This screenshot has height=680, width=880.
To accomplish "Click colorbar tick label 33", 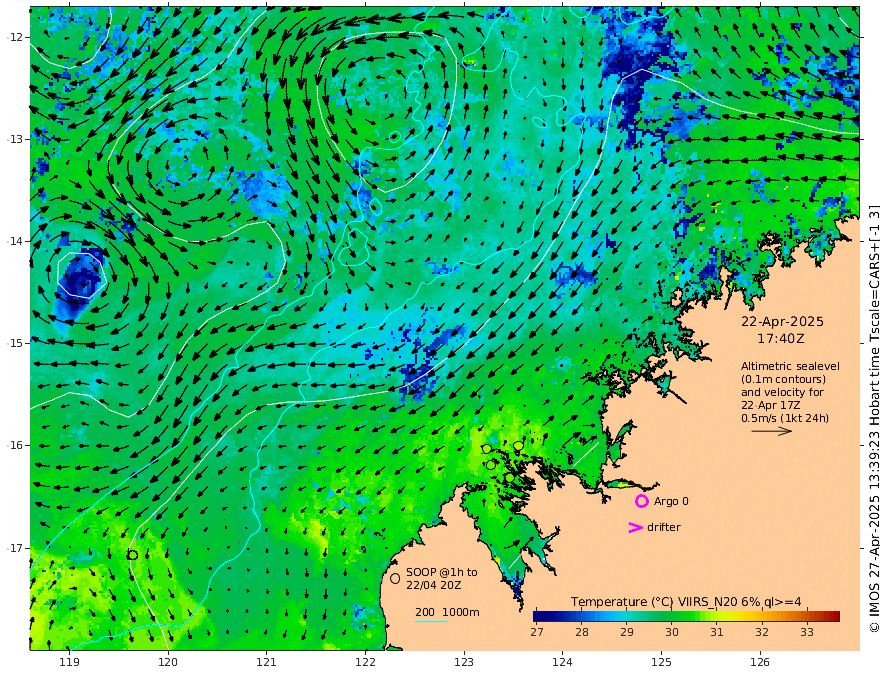I will click(x=806, y=632).
